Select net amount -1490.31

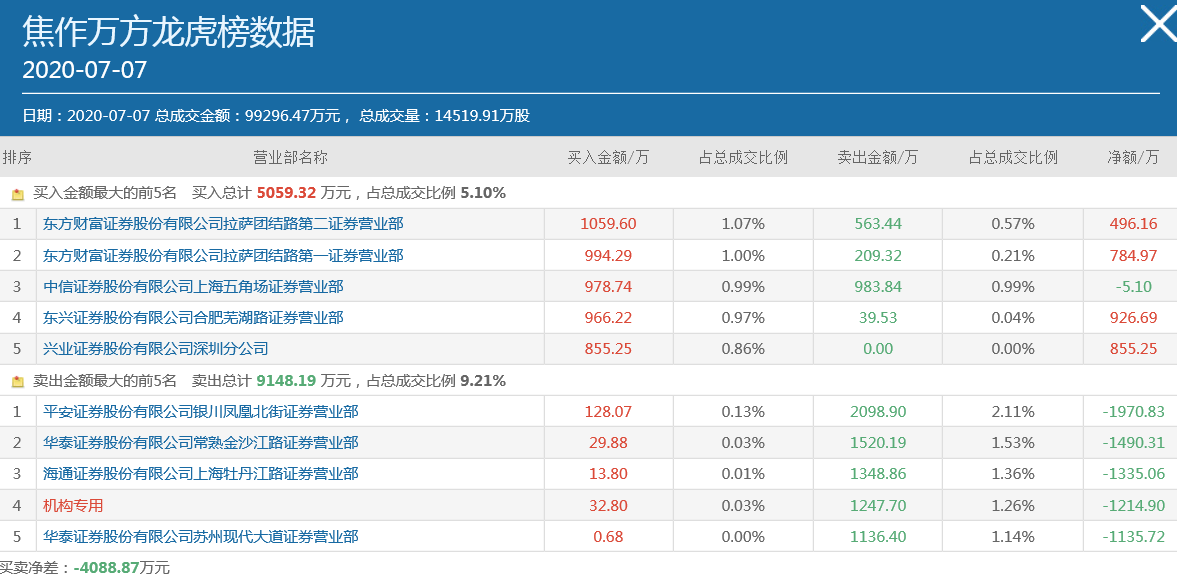coord(1133,443)
